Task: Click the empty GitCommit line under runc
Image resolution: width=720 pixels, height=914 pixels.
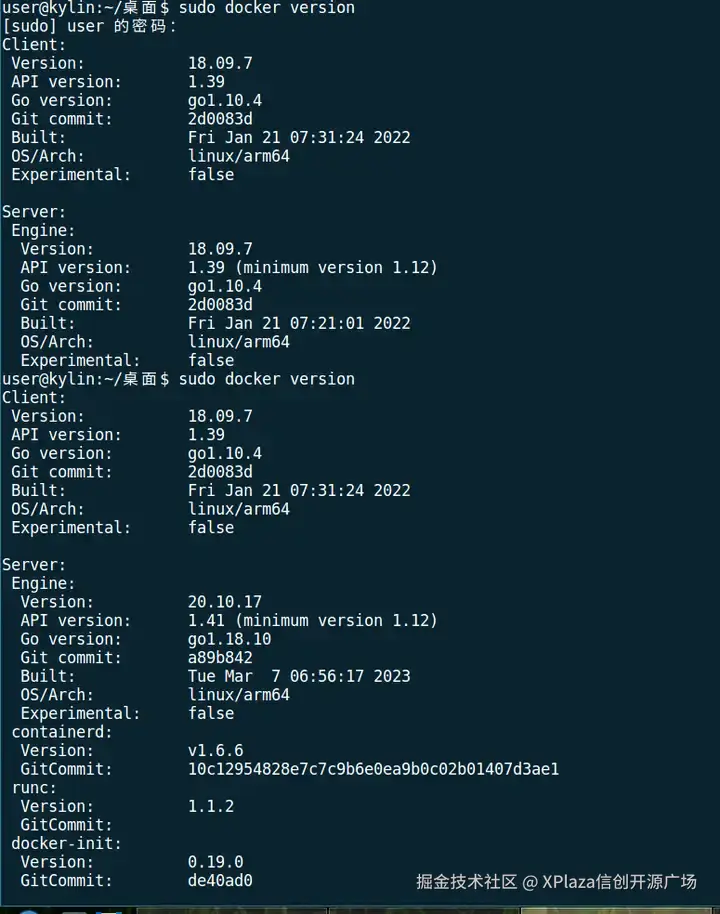Action: (66, 825)
